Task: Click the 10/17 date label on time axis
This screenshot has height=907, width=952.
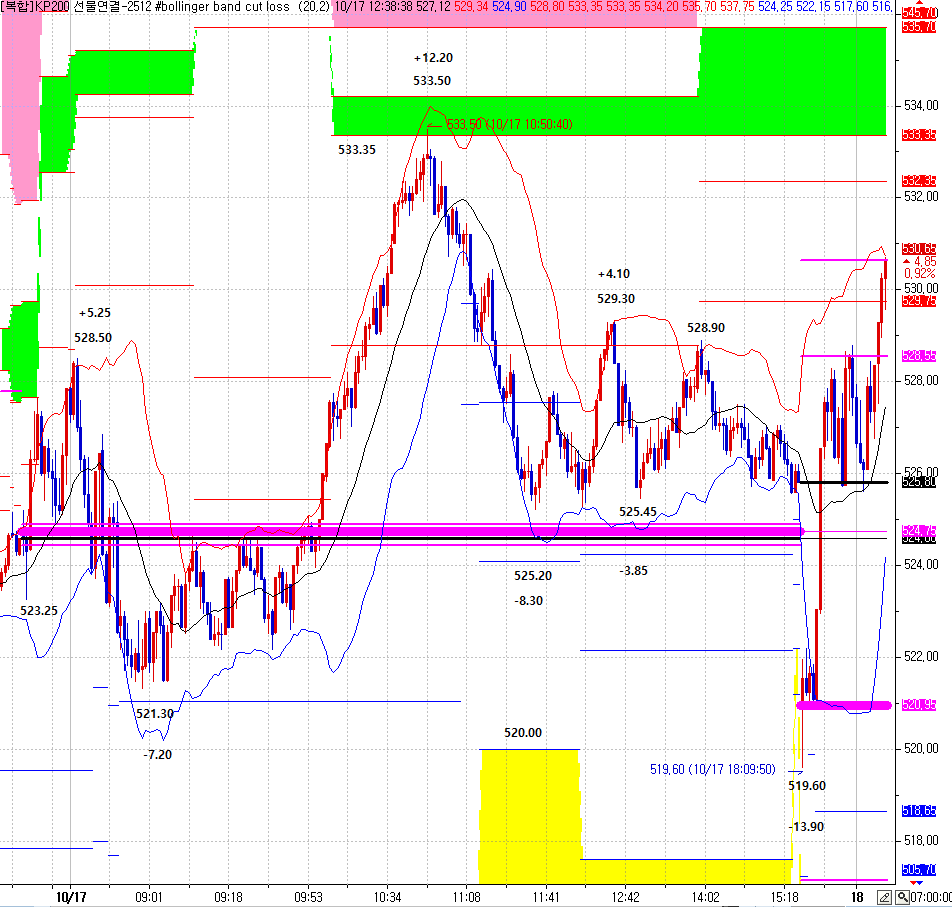Action: (70, 897)
